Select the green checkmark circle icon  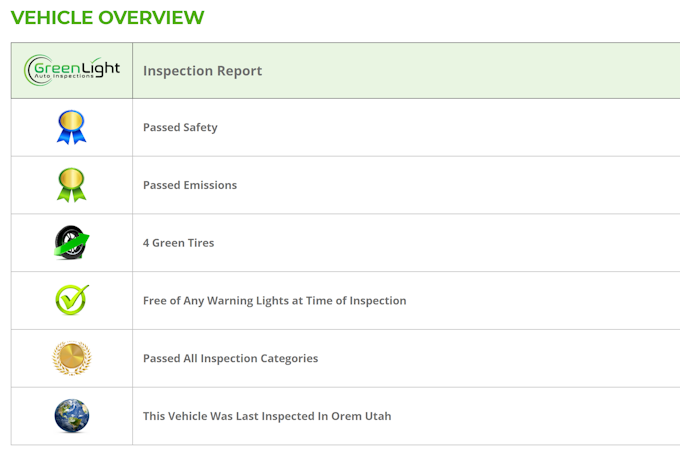71,300
